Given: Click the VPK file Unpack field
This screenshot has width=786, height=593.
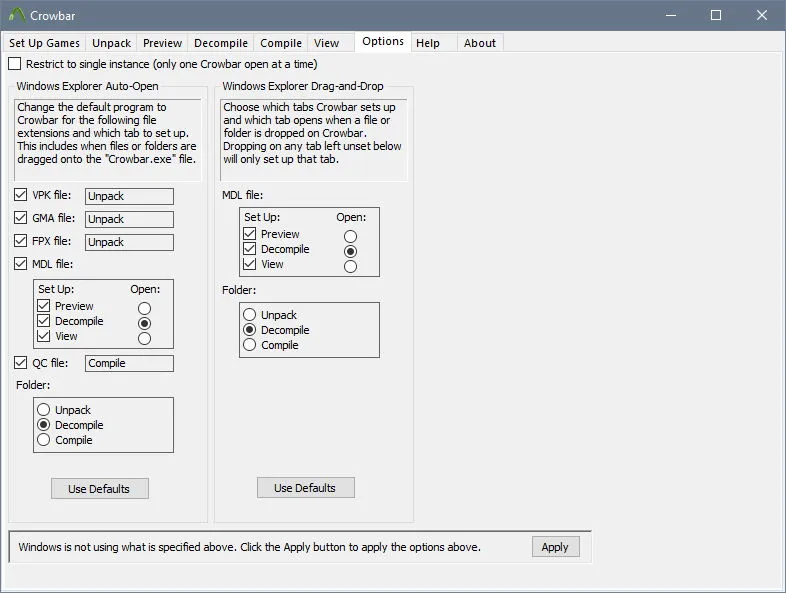Looking at the screenshot, I should tap(129, 196).
